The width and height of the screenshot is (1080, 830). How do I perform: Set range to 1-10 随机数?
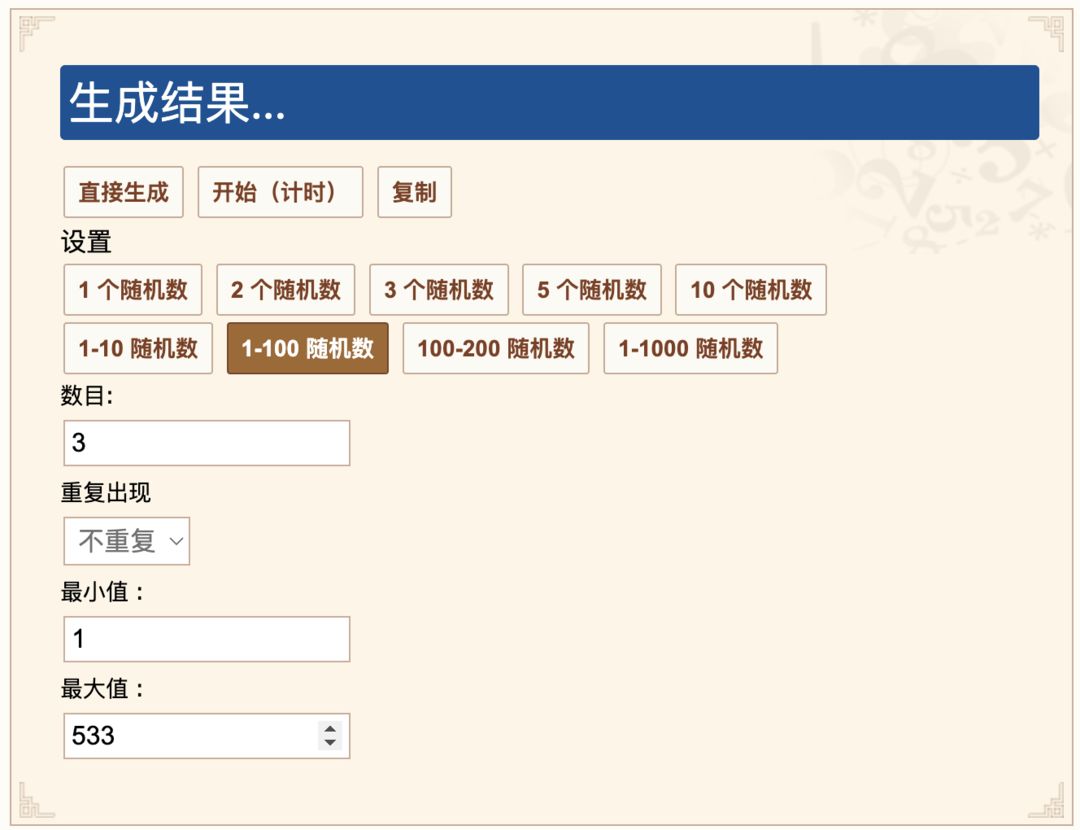[x=138, y=348]
